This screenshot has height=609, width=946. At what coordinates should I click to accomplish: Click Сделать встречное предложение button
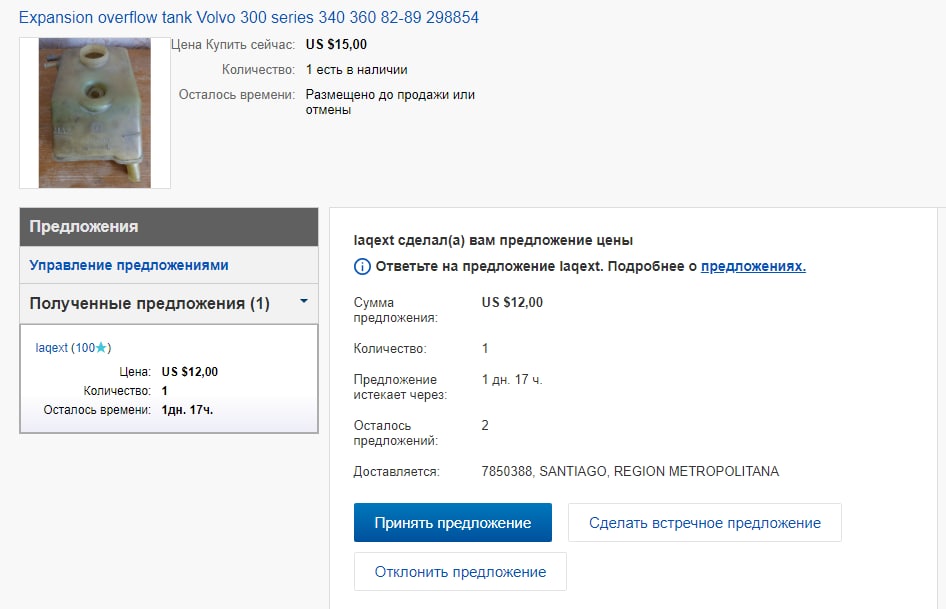[705, 523]
